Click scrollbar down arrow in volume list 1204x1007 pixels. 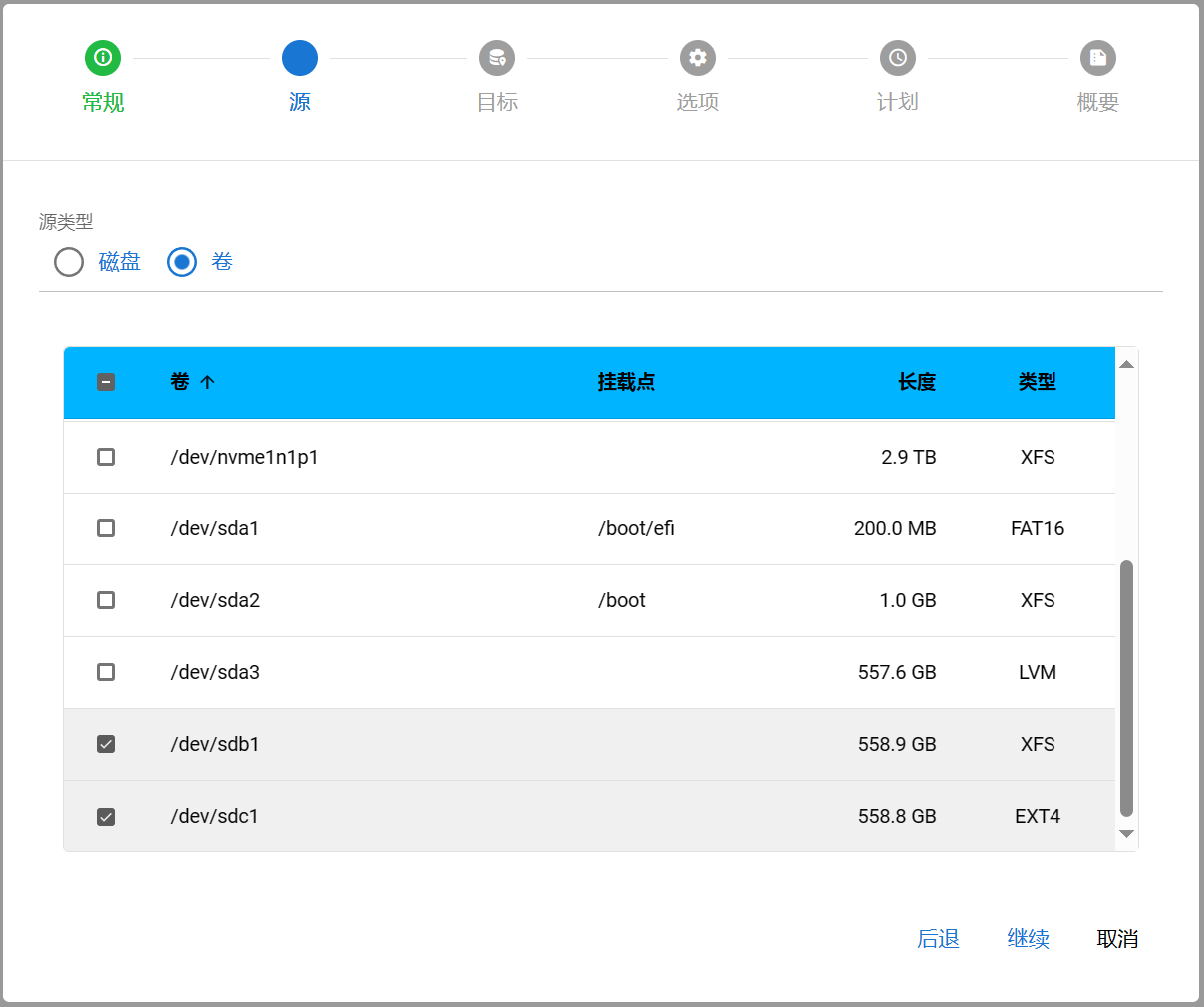pos(1126,834)
